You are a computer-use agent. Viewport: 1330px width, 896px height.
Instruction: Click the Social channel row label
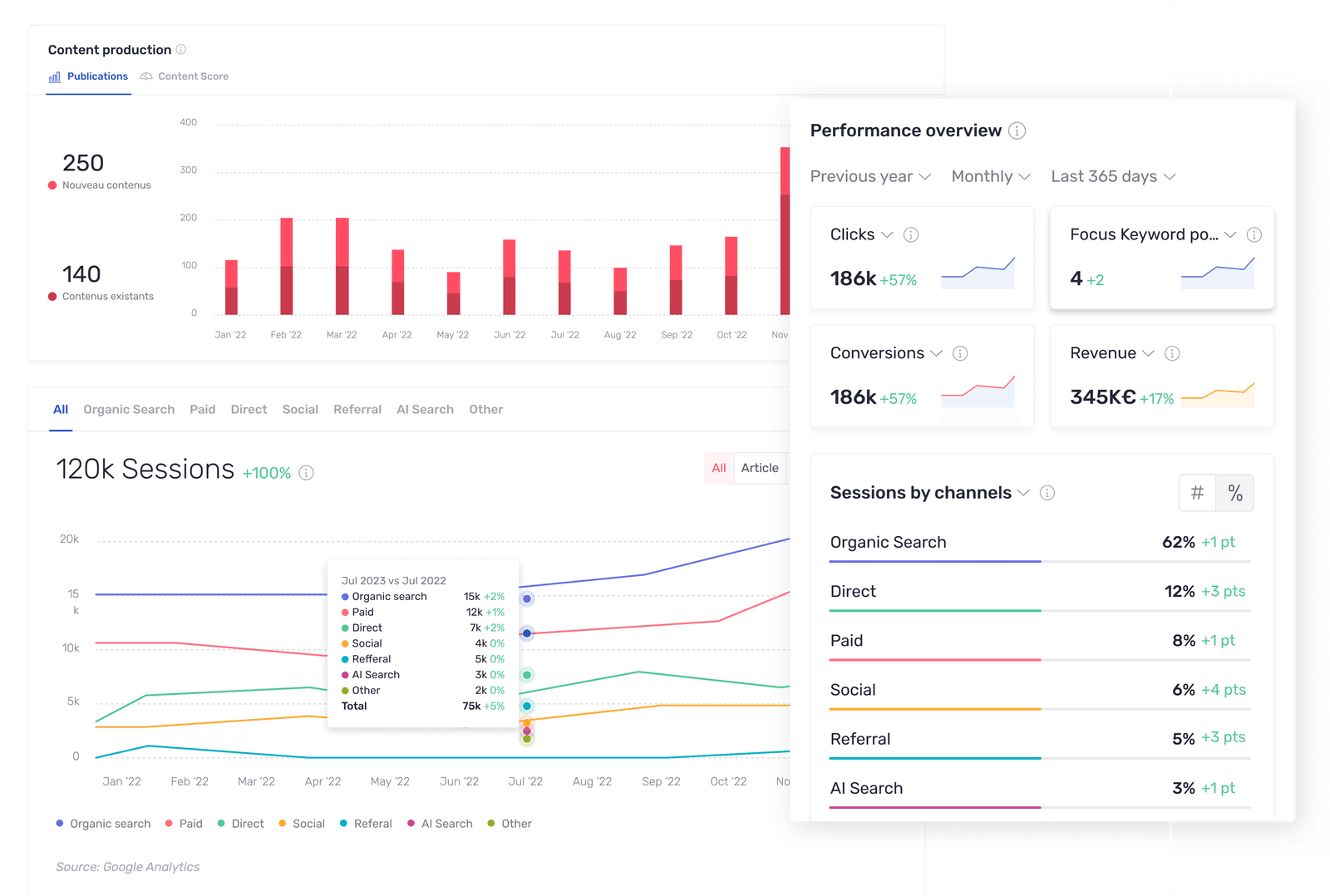853,690
